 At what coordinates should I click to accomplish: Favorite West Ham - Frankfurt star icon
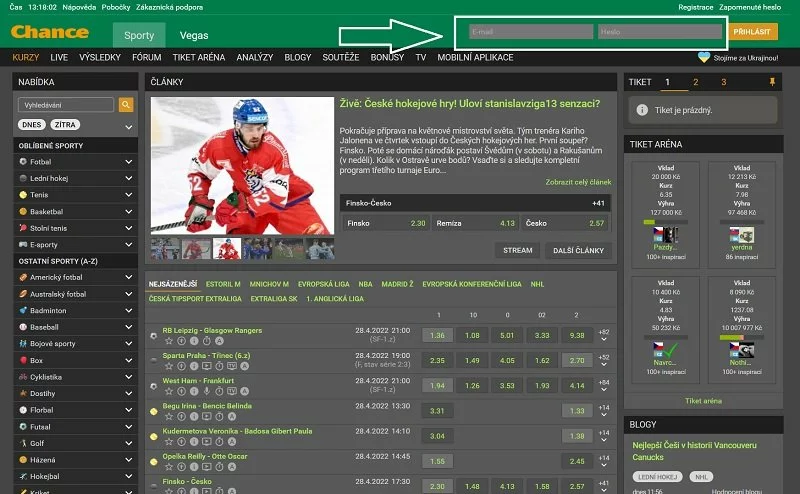coord(169,391)
